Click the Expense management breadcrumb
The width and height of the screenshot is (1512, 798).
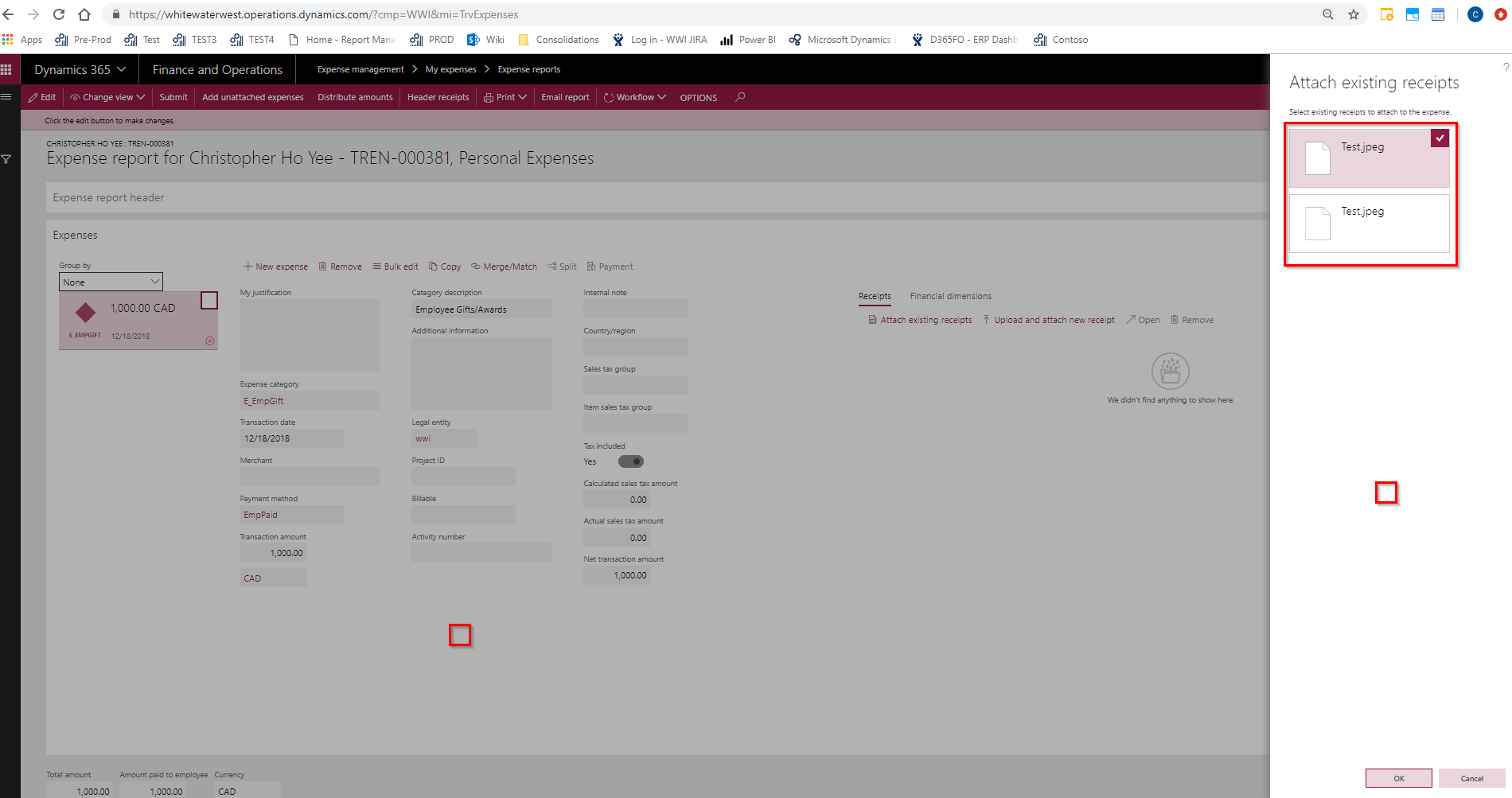click(360, 69)
